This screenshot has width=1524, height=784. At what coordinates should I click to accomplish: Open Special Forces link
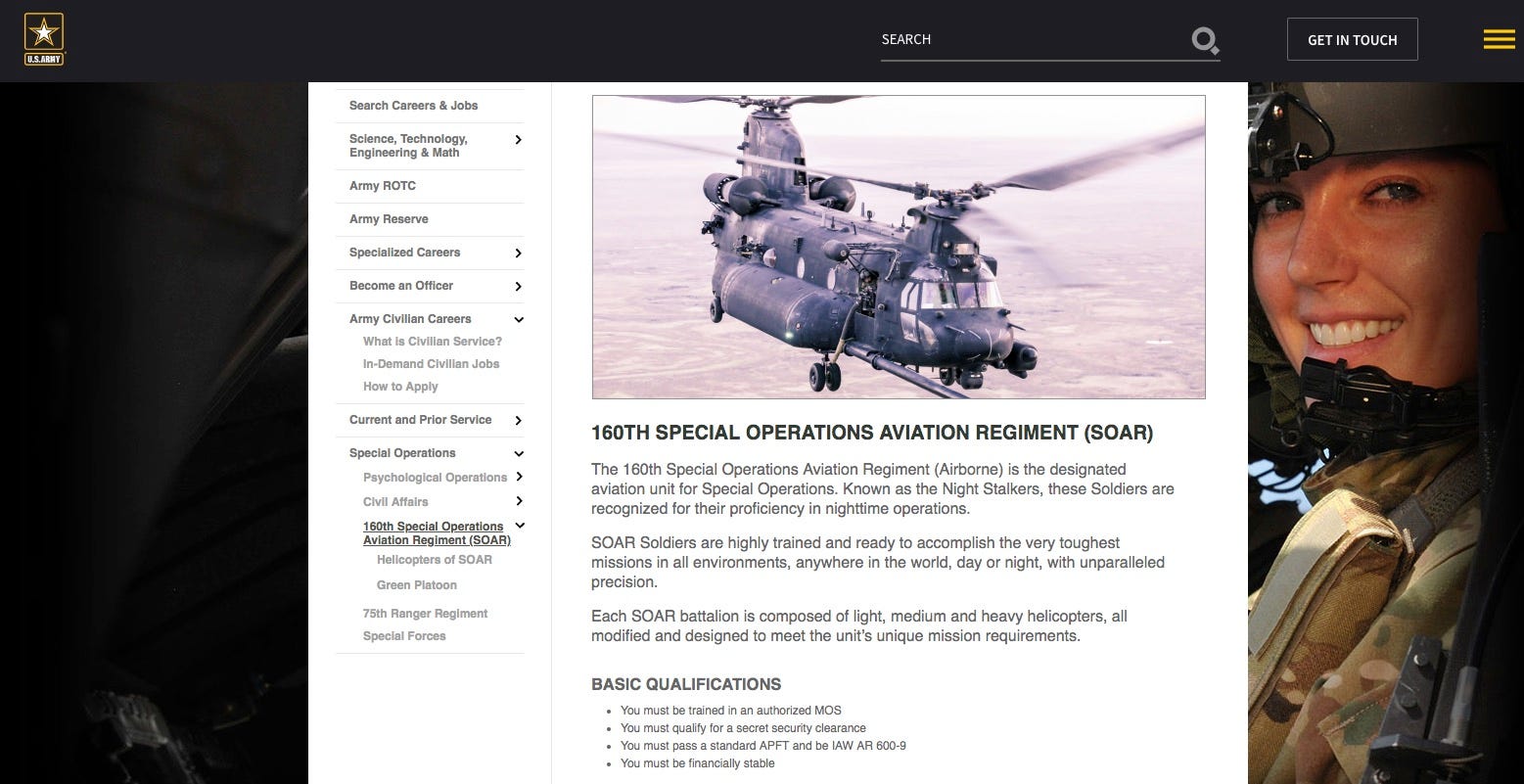pyautogui.click(x=404, y=636)
